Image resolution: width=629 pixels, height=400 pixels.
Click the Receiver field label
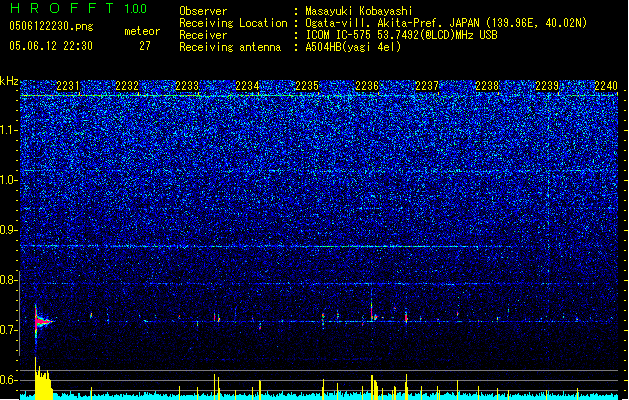point(203,35)
